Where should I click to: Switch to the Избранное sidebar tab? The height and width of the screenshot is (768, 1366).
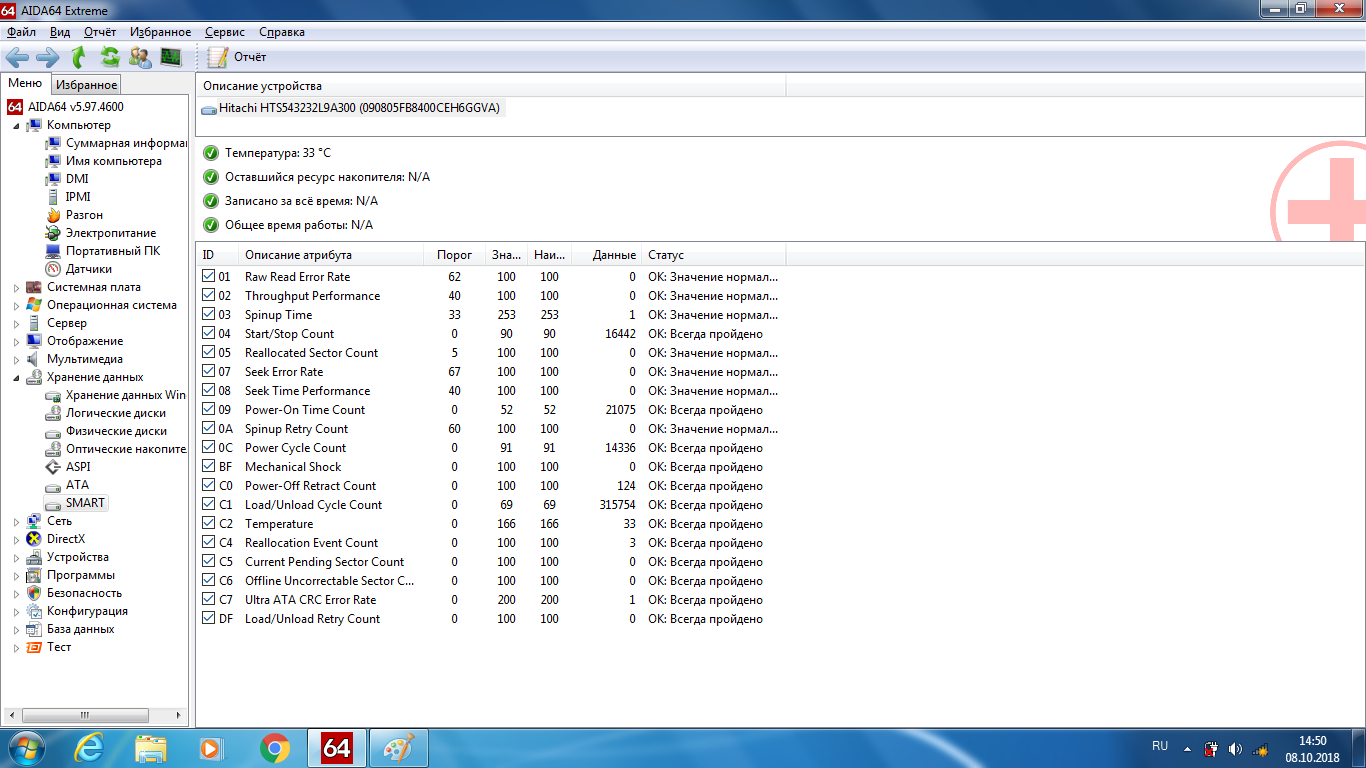point(87,85)
